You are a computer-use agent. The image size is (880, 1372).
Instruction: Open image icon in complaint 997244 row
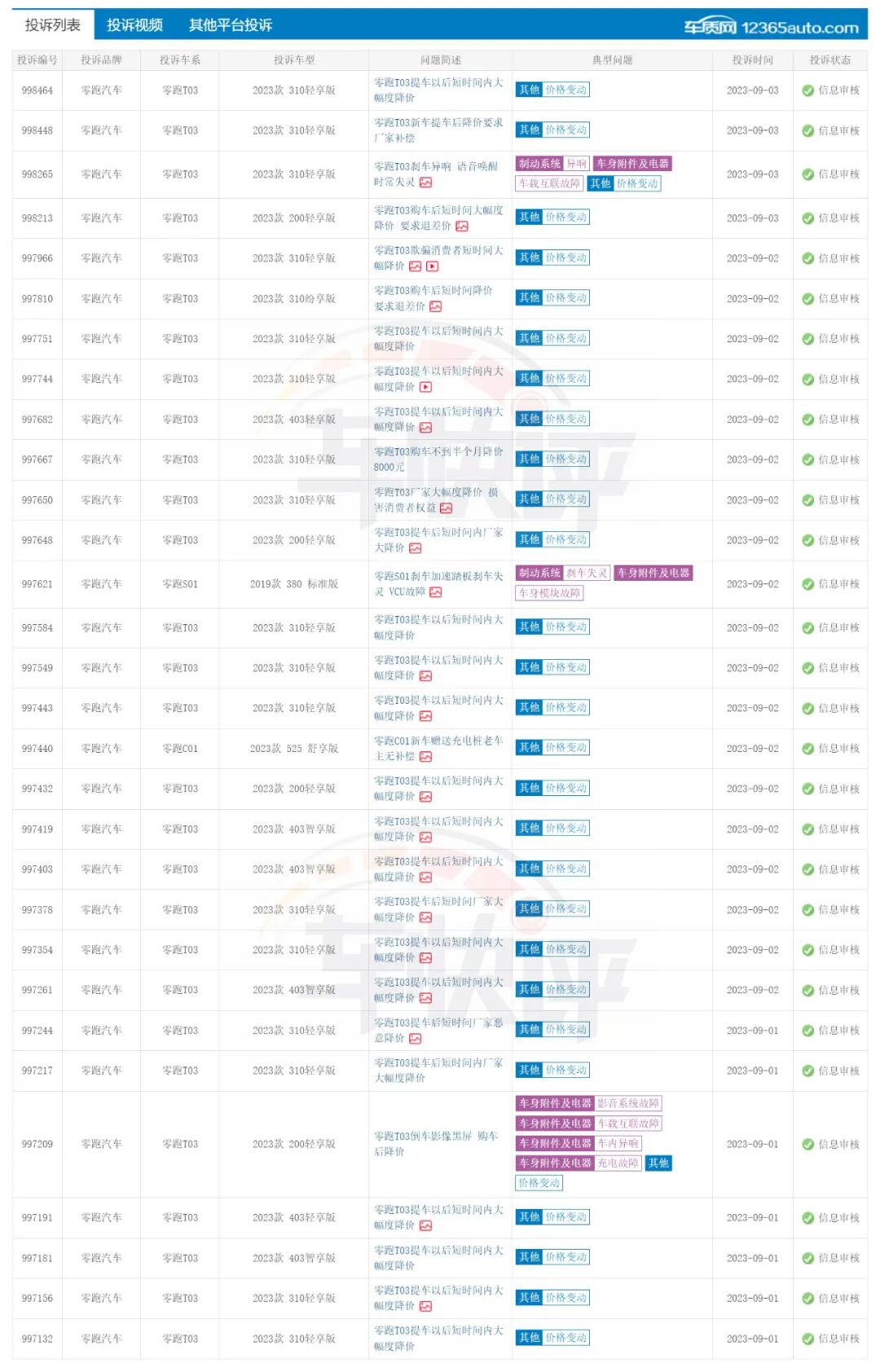point(415,1039)
